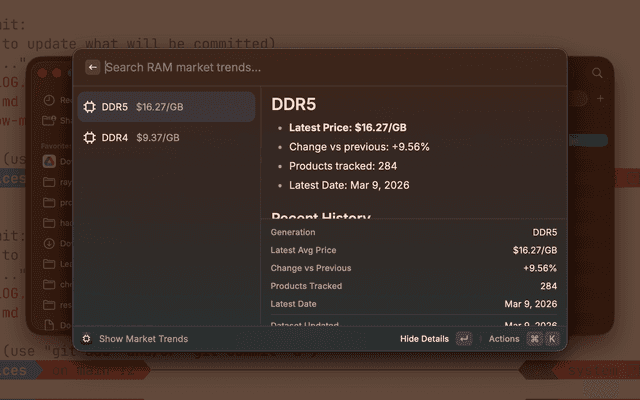
Task: Open the Actions menu
Action: click(x=504, y=339)
